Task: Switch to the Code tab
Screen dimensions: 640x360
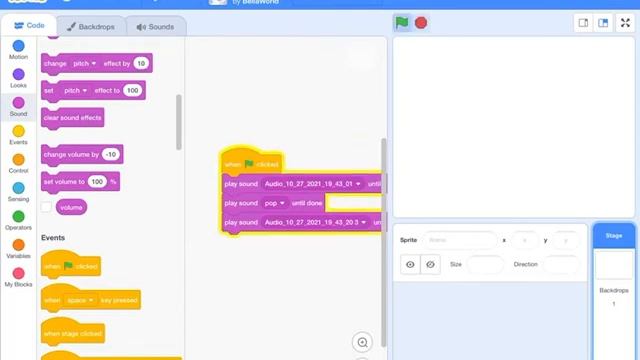Action: pos(29,26)
